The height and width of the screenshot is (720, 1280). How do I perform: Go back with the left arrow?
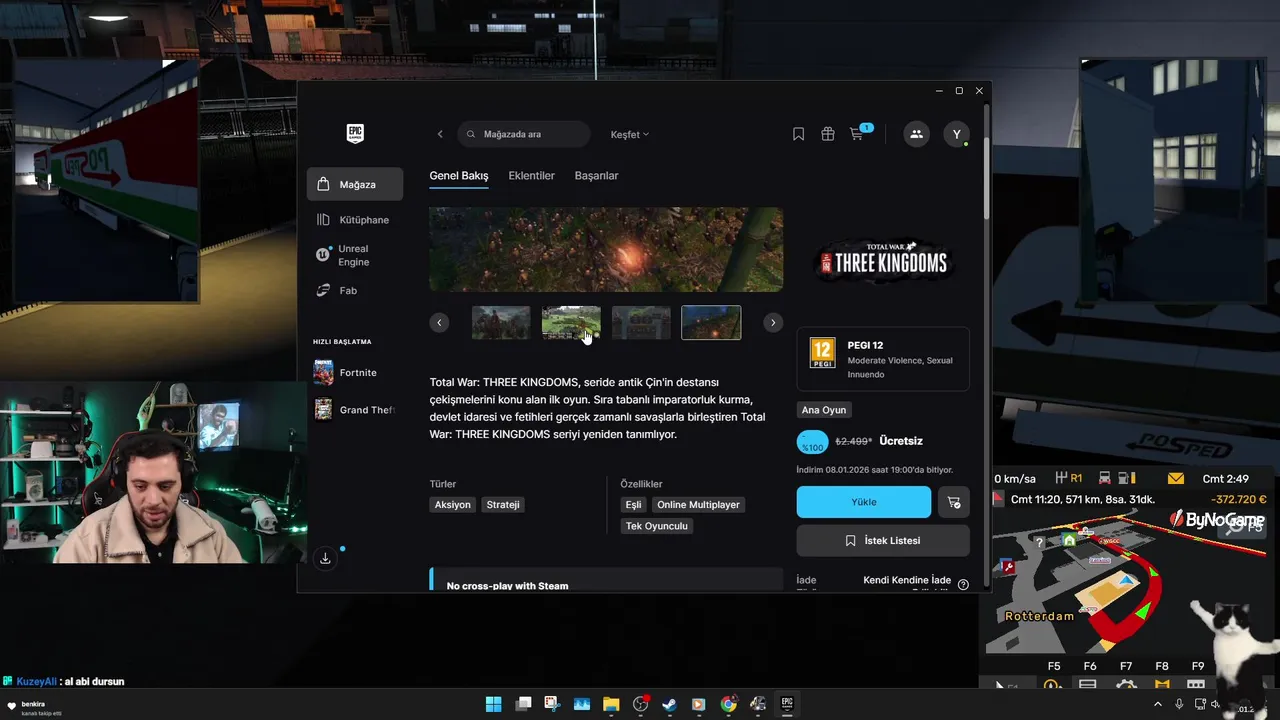(x=440, y=134)
